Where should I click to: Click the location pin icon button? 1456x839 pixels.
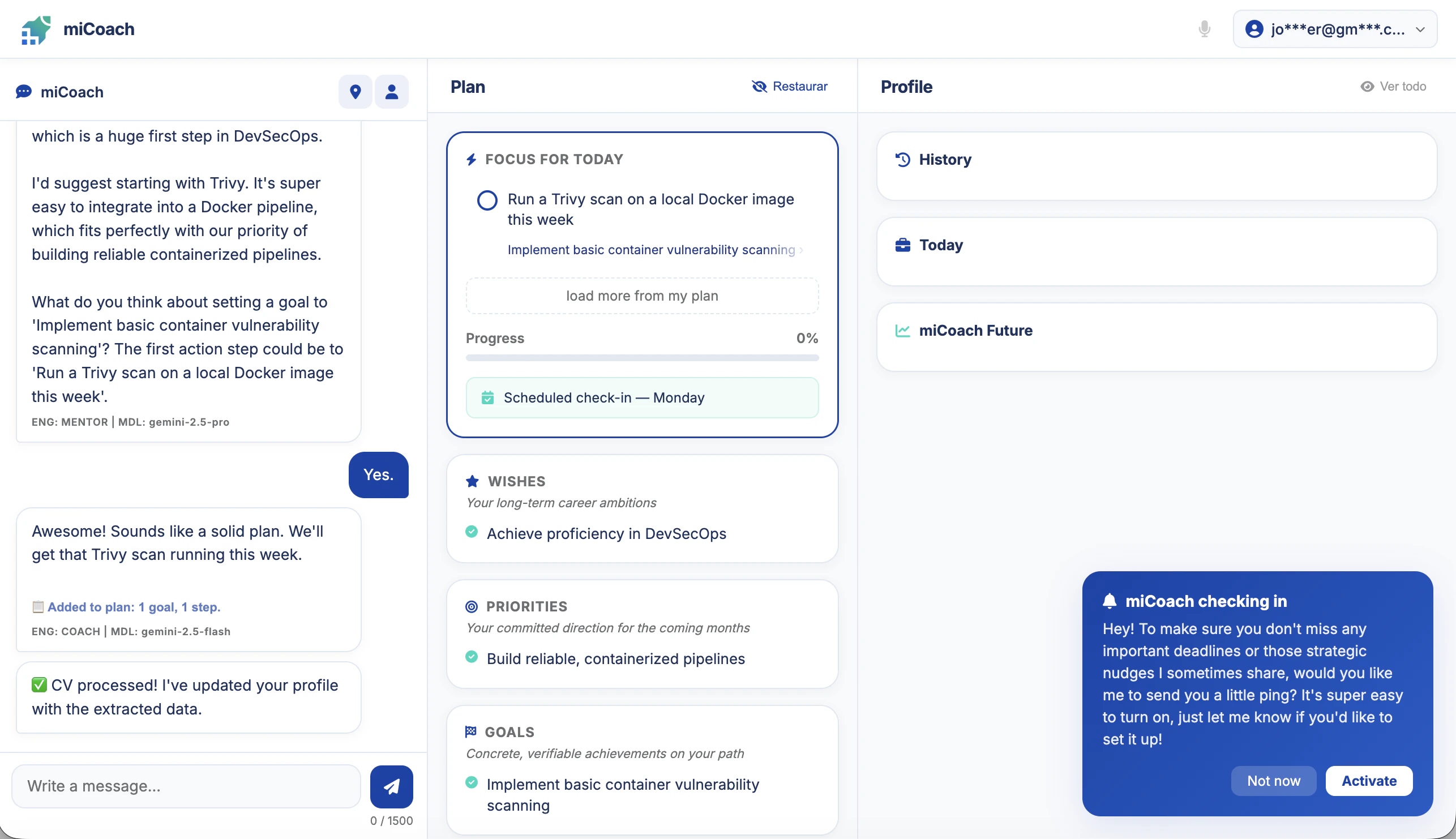point(355,92)
